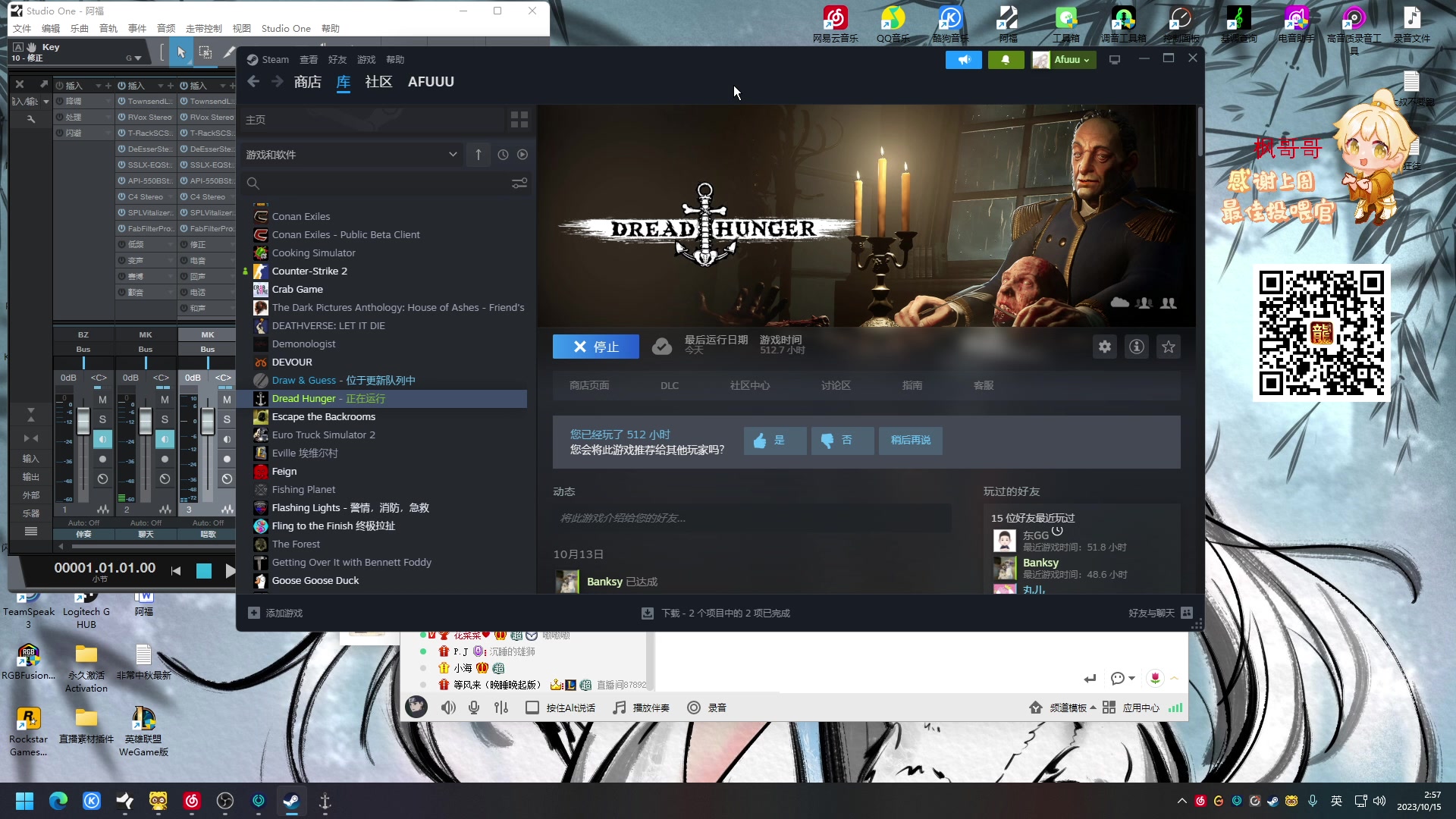The image size is (1456, 819).
Task: Recommend the game with 是 button
Action: point(774,441)
